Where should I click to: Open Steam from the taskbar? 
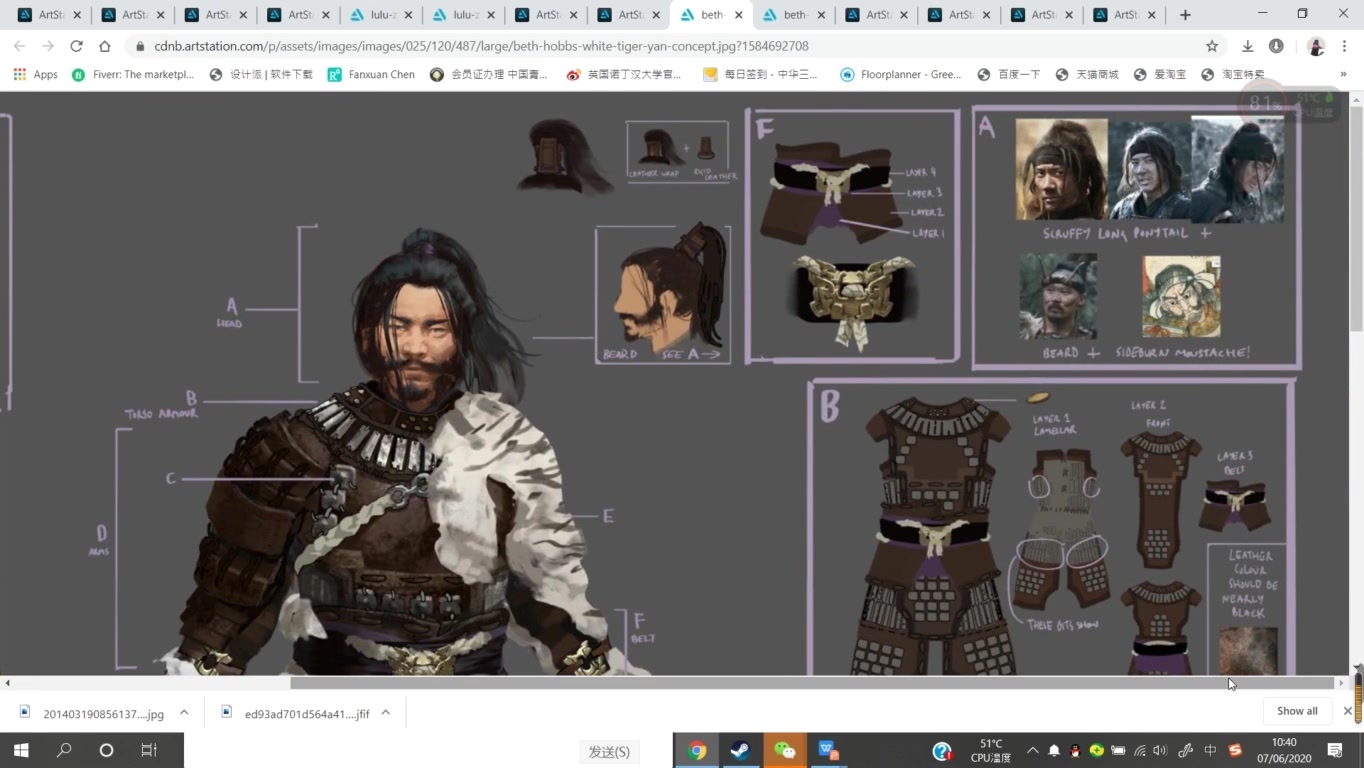(741, 750)
